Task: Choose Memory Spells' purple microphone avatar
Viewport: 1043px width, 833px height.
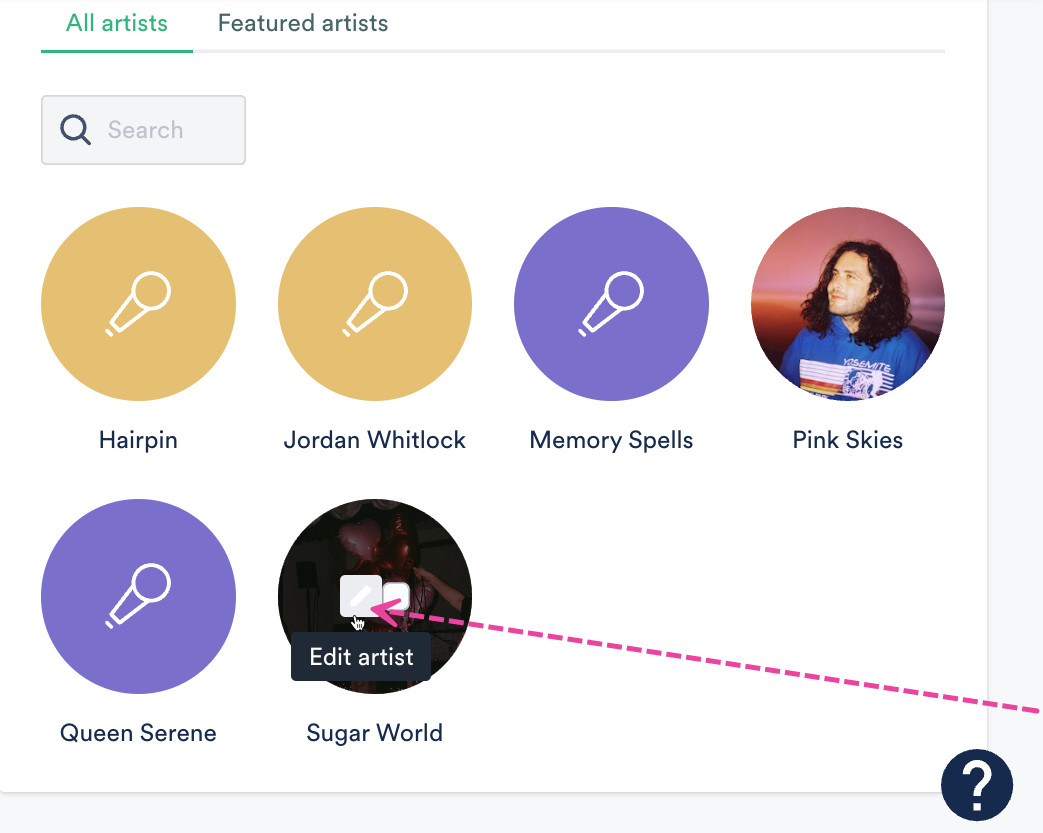Action: [611, 304]
